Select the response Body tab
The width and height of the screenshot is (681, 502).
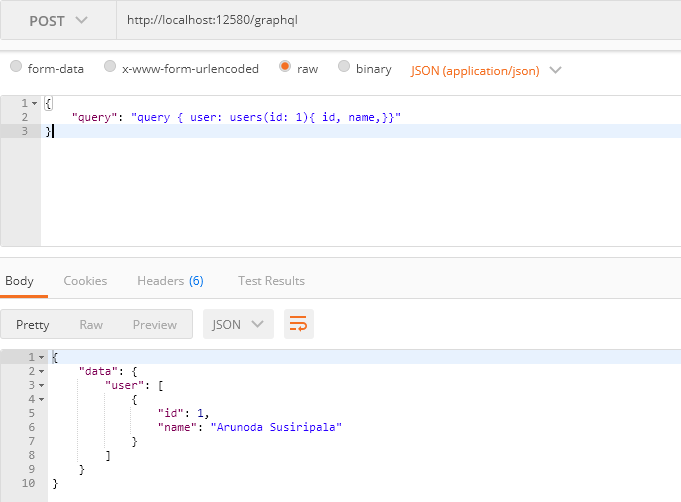19,281
